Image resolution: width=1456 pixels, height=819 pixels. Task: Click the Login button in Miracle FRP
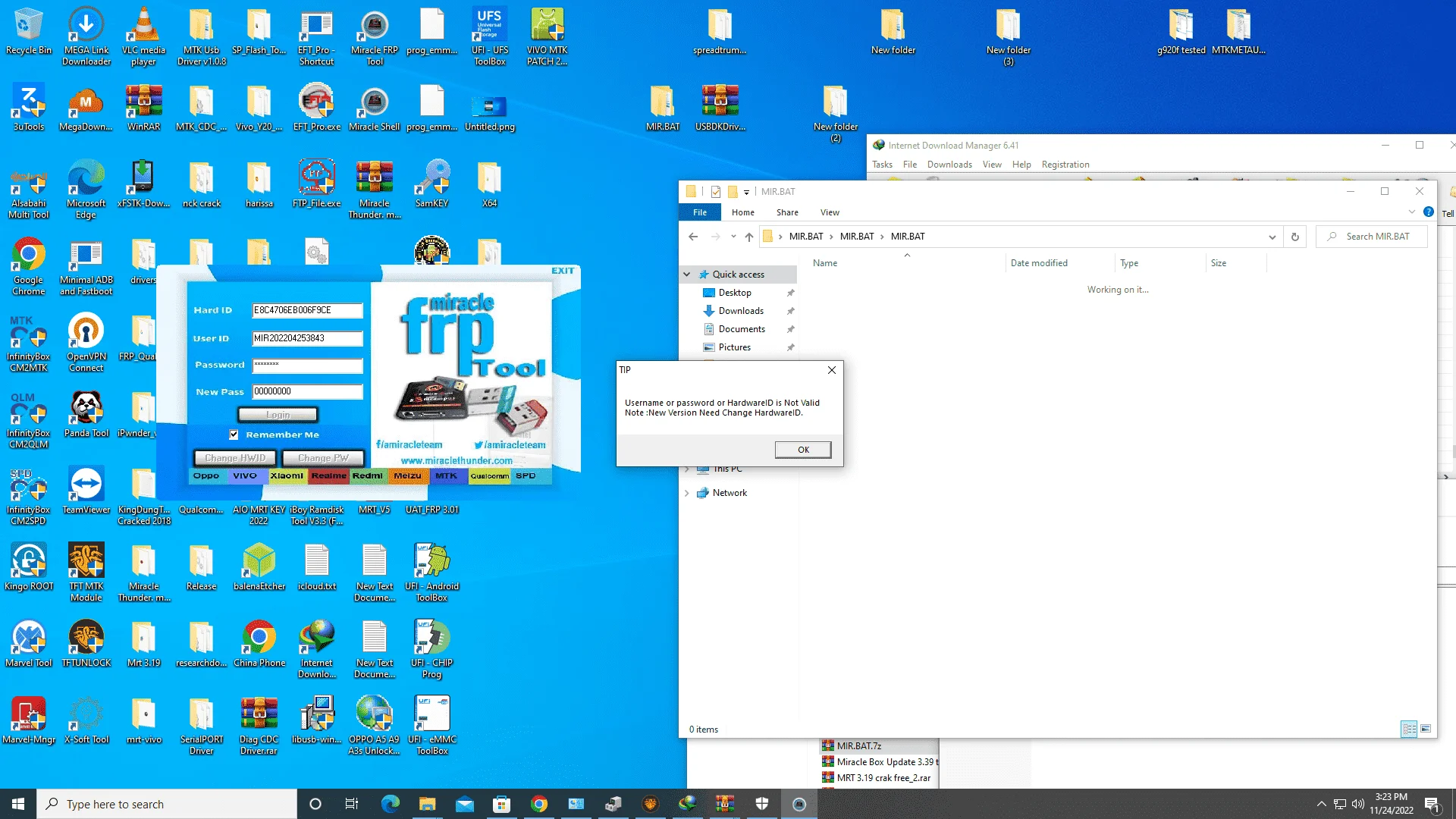click(278, 415)
